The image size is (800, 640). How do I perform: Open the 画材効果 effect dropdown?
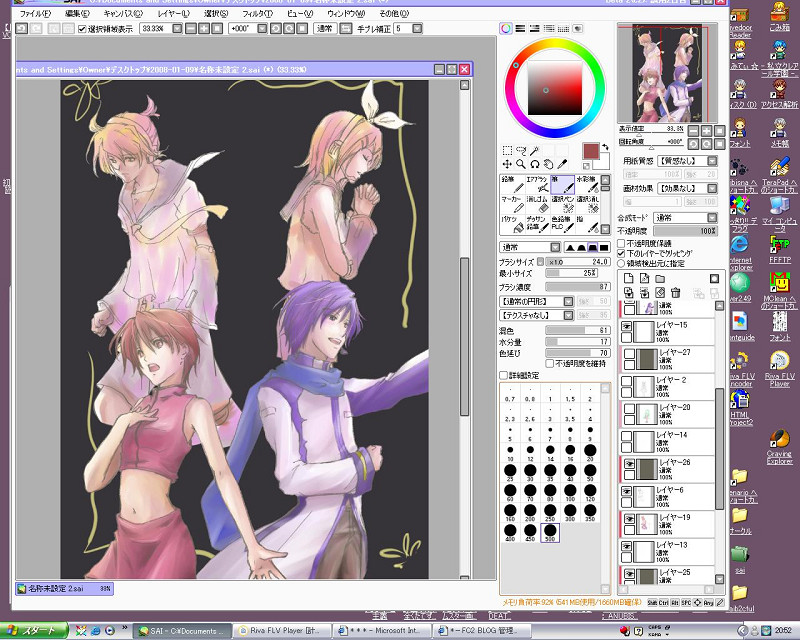click(x=712, y=188)
